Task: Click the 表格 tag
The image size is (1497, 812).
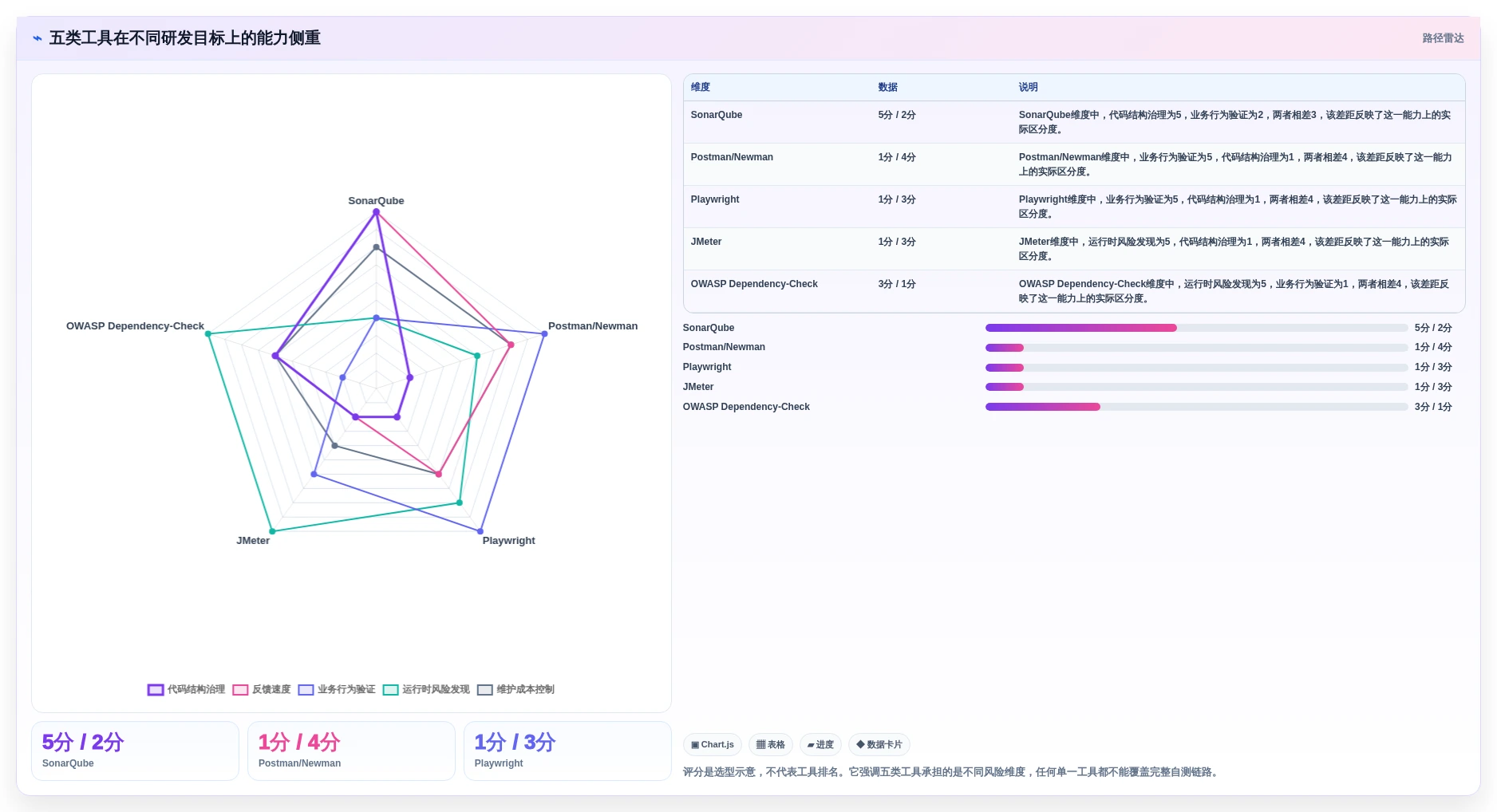Action: click(x=771, y=745)
